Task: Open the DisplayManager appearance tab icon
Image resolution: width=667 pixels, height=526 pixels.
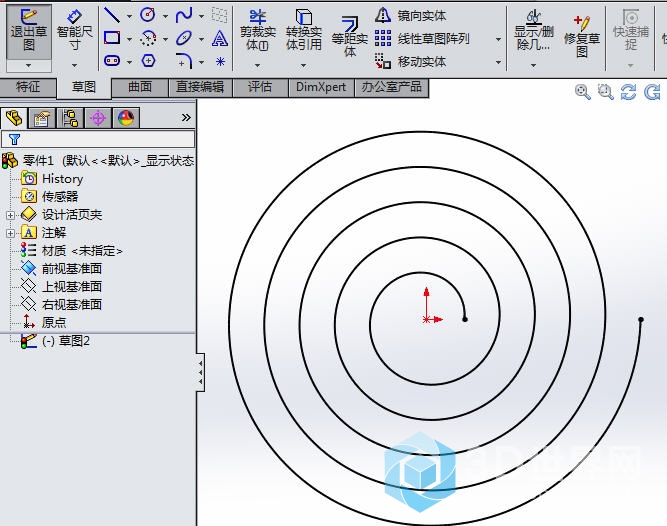Action: [125, 118]
